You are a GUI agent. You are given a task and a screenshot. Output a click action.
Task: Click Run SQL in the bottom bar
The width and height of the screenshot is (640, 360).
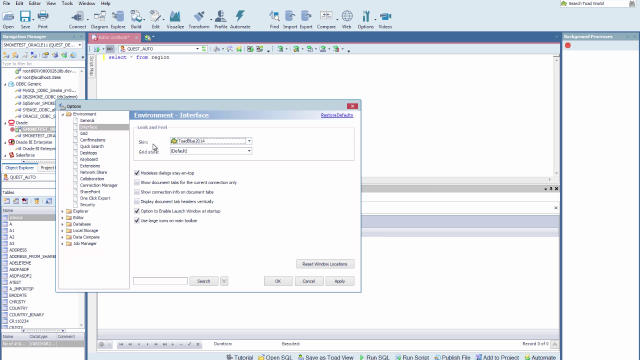click(x=374, y=357)
